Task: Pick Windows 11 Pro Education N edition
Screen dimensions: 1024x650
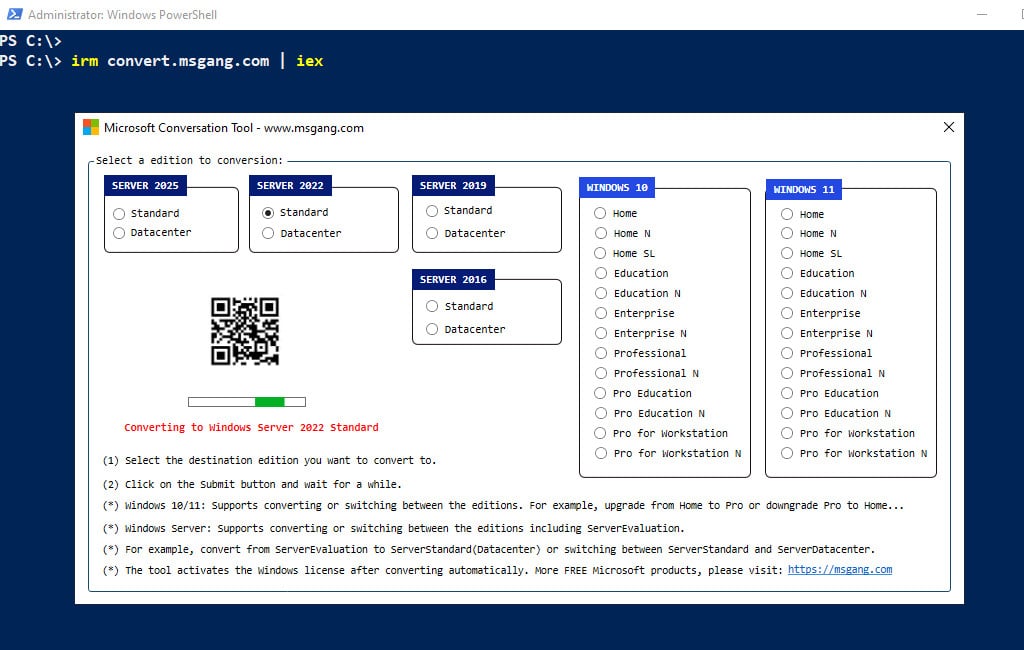Action: coord(787,414)
